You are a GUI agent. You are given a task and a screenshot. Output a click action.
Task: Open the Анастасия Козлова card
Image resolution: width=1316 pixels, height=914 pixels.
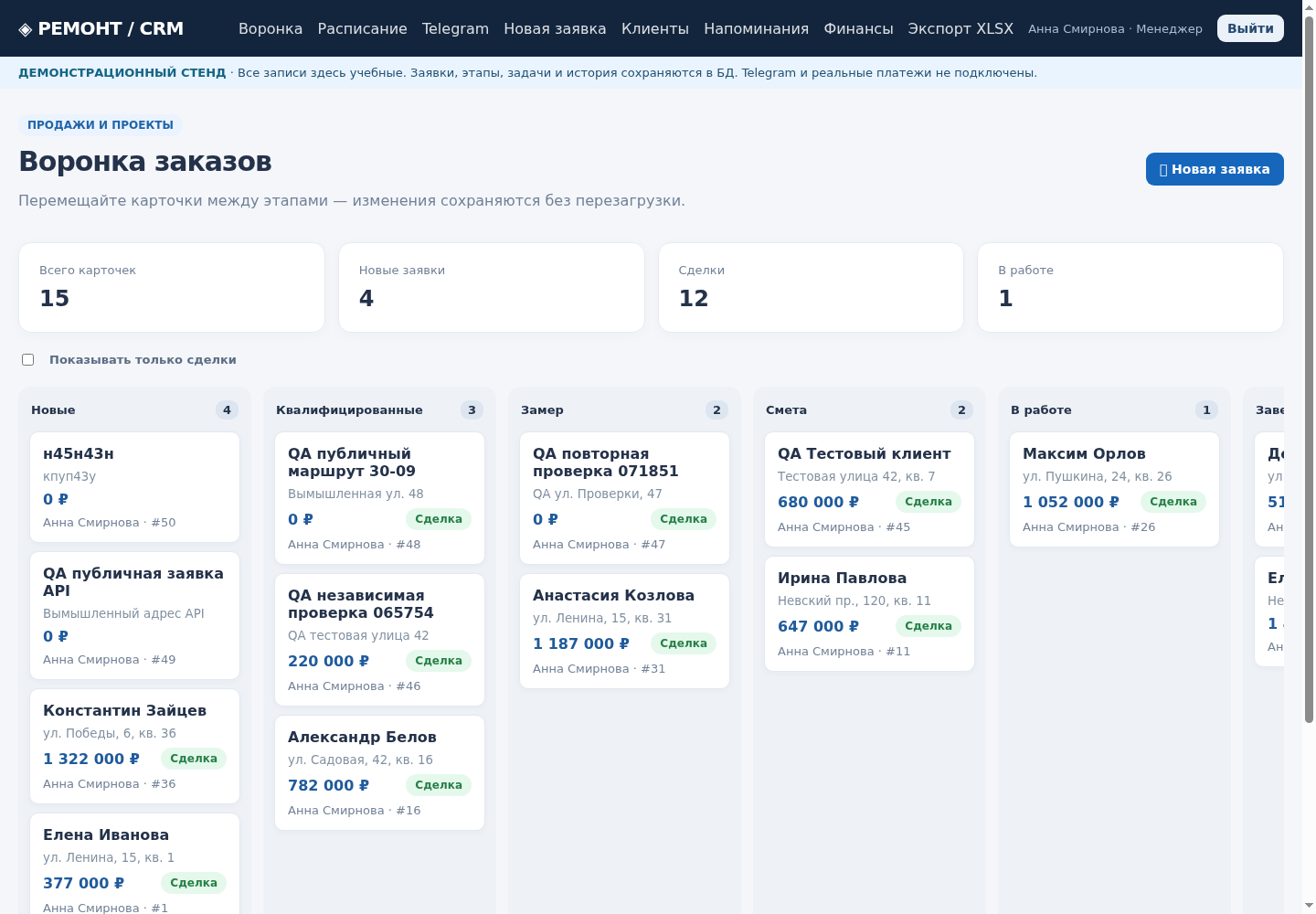625,632
